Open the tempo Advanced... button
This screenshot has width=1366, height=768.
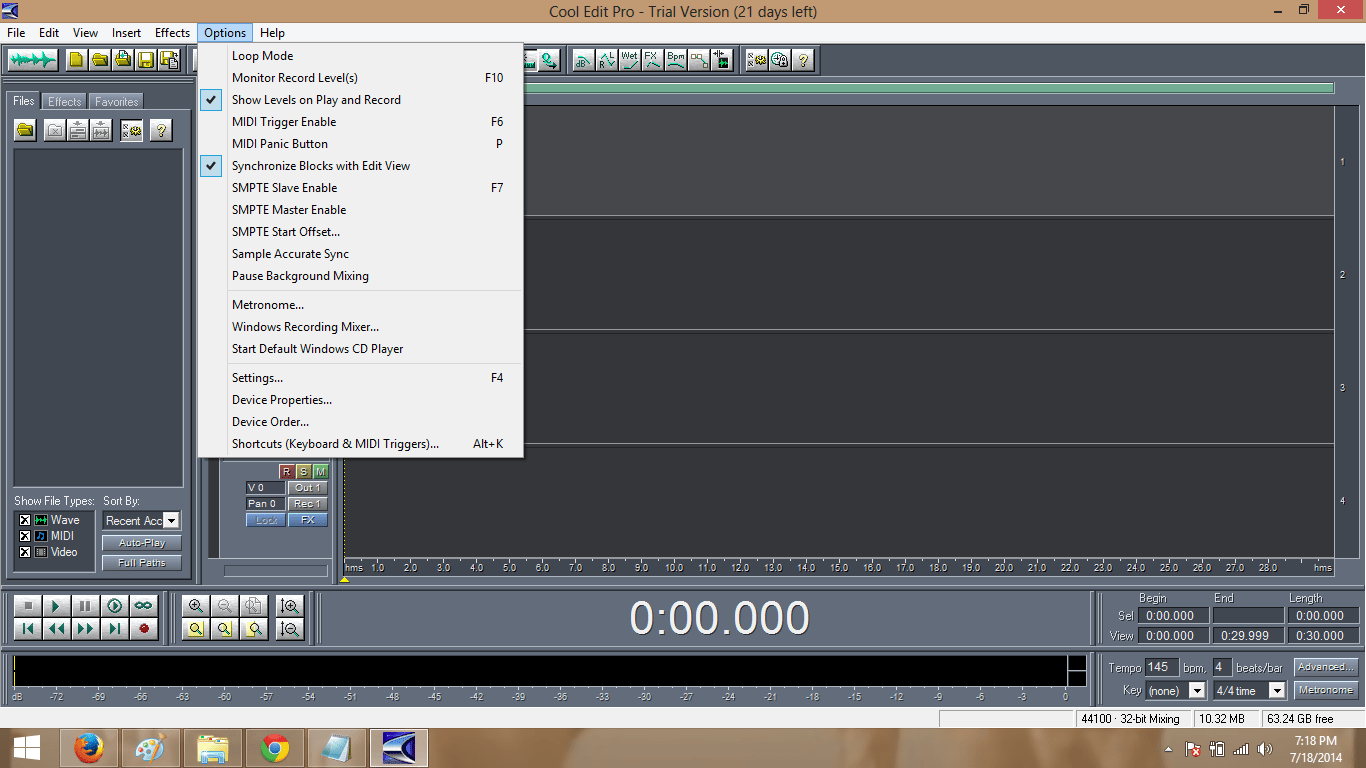(1326, 667)
